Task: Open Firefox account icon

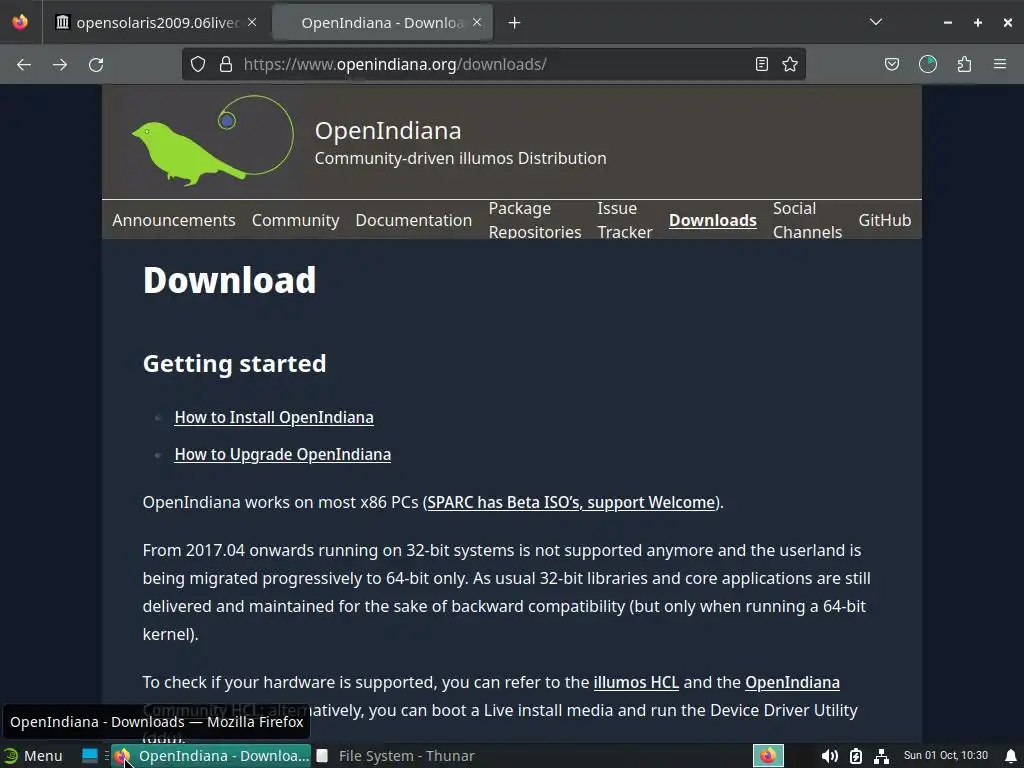Action: 928,64
